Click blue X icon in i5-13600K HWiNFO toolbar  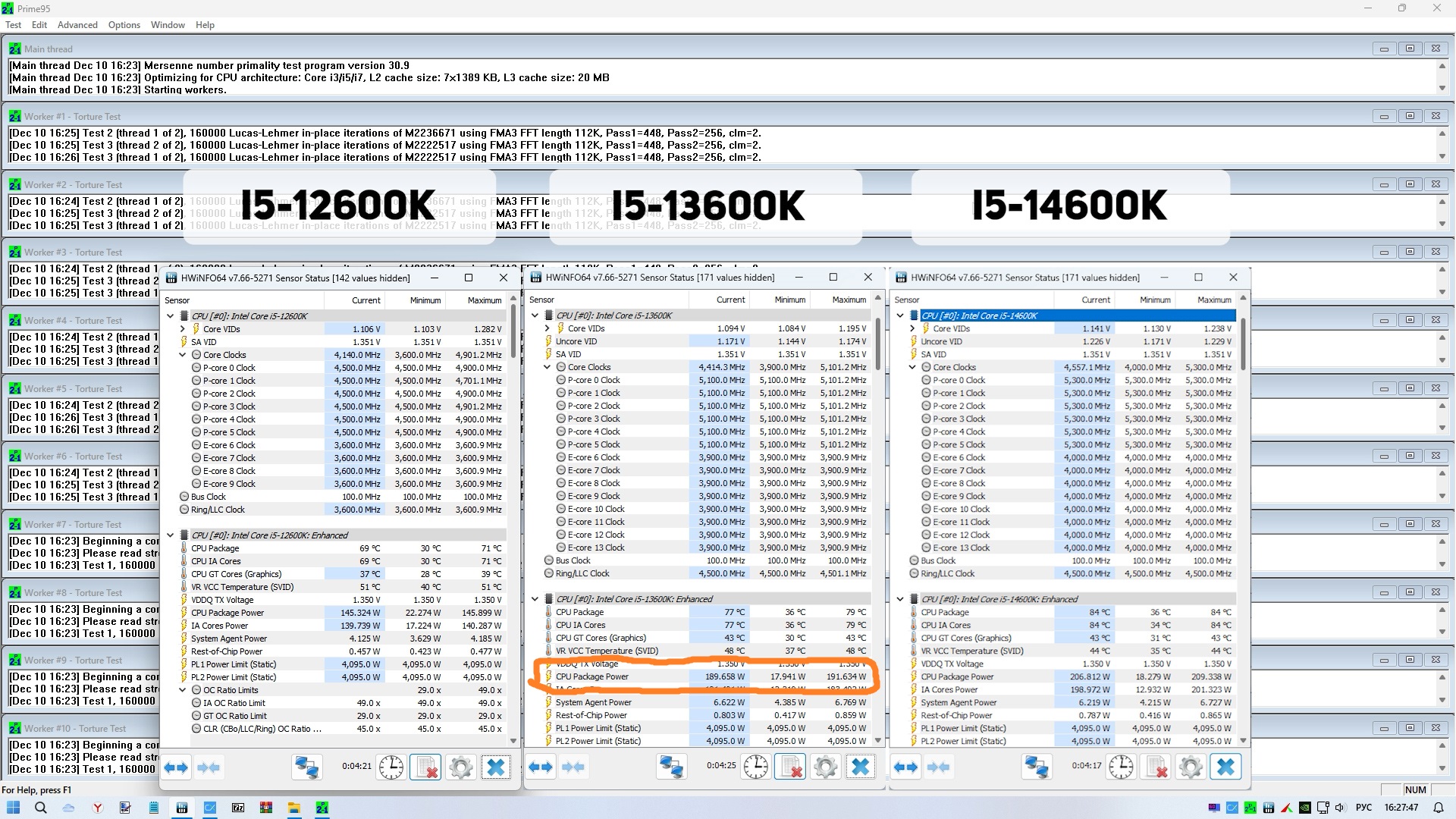point(861,767)
